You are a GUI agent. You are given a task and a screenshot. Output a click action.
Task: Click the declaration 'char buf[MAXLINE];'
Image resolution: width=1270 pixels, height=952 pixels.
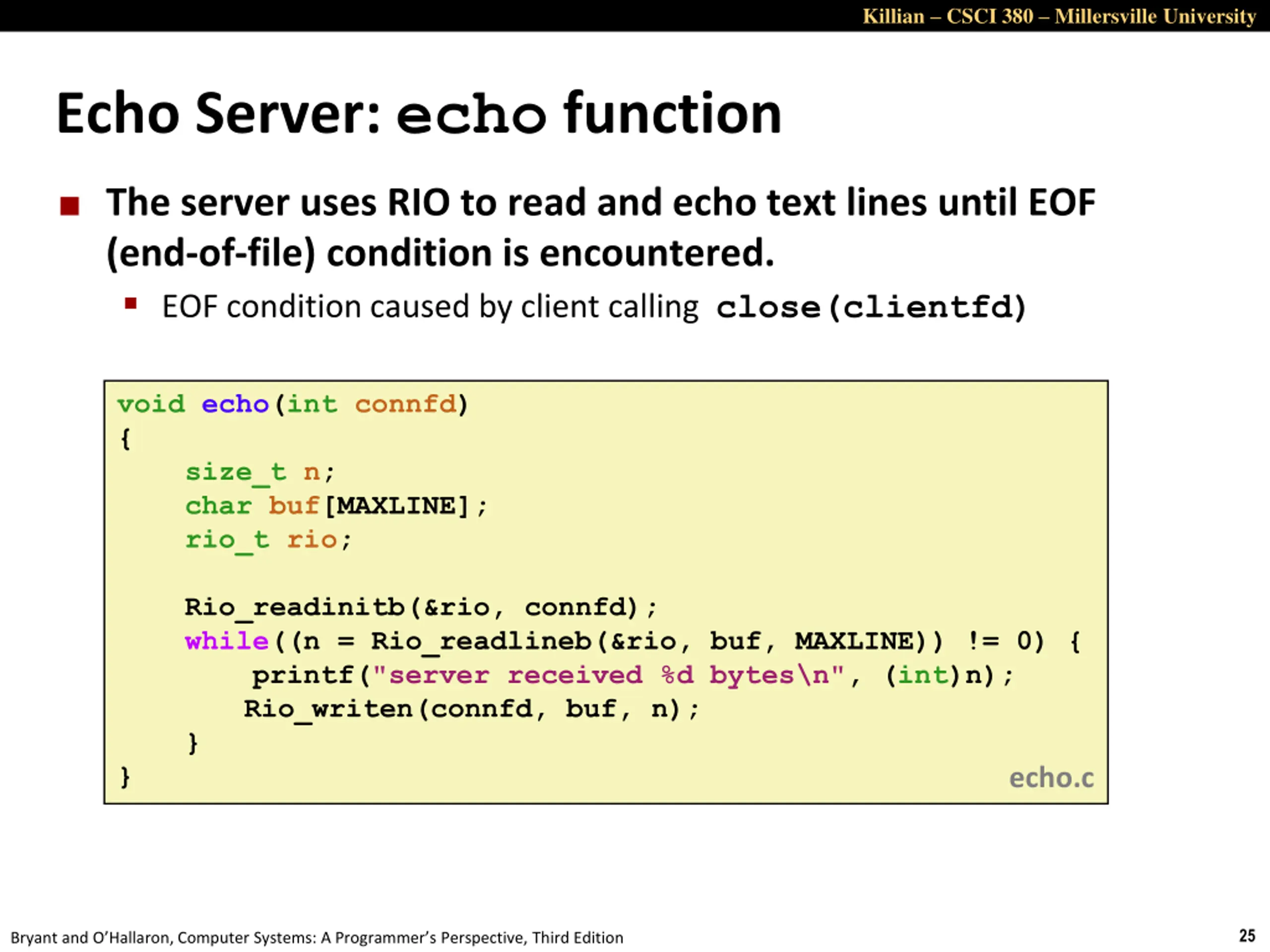tap(336, 506)
